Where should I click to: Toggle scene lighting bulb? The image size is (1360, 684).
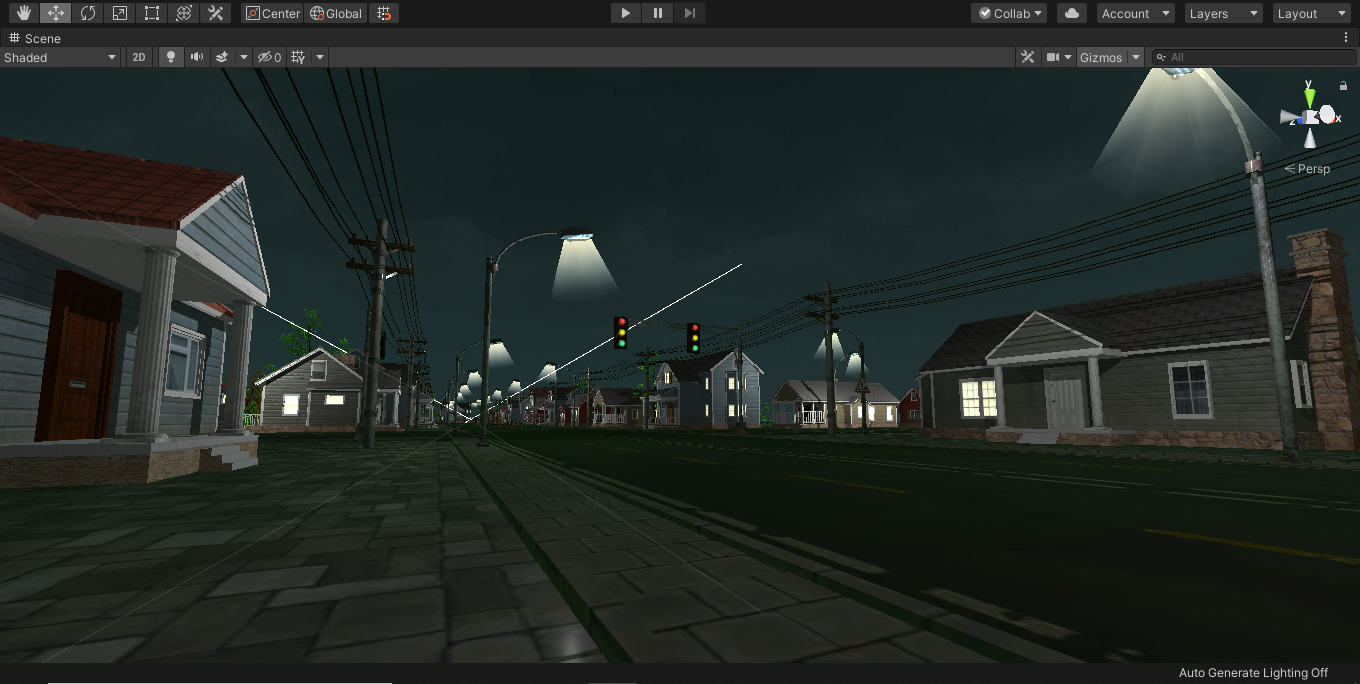click(171, 57)
